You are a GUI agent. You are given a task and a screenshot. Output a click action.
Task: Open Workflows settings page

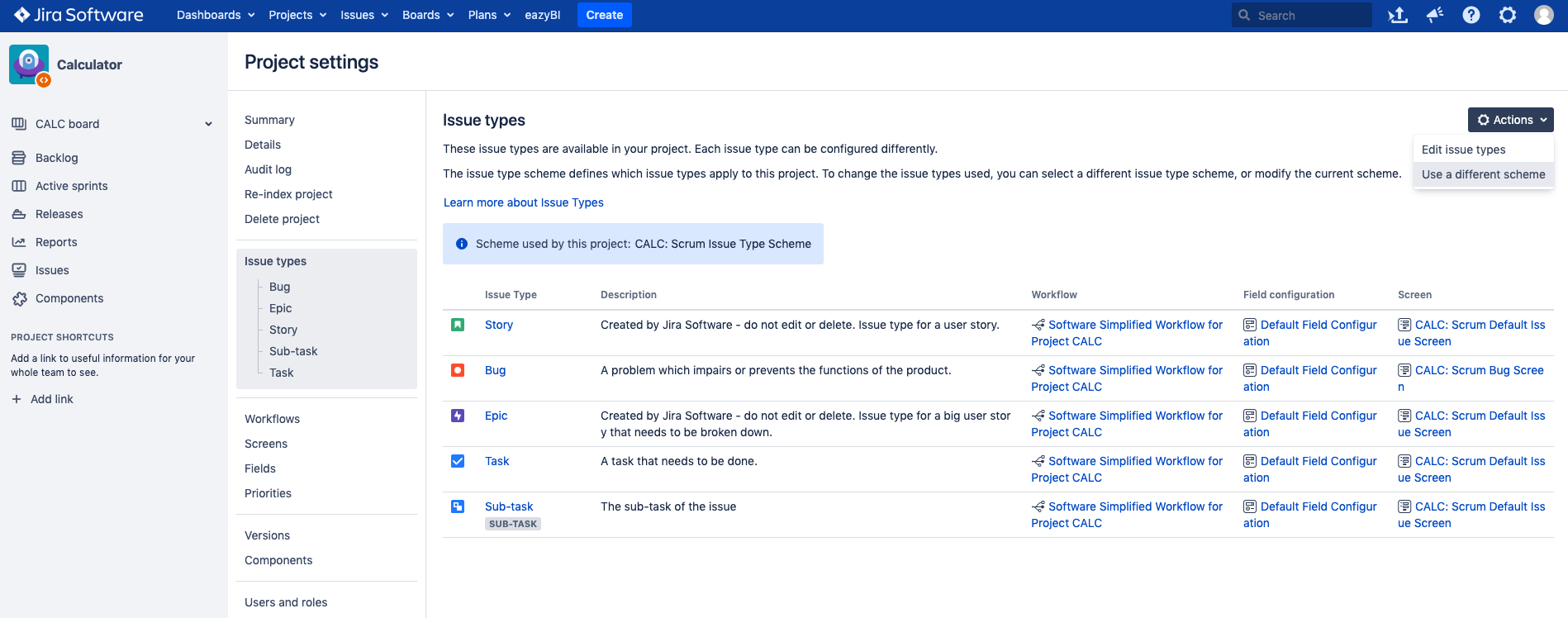(272, 419)
